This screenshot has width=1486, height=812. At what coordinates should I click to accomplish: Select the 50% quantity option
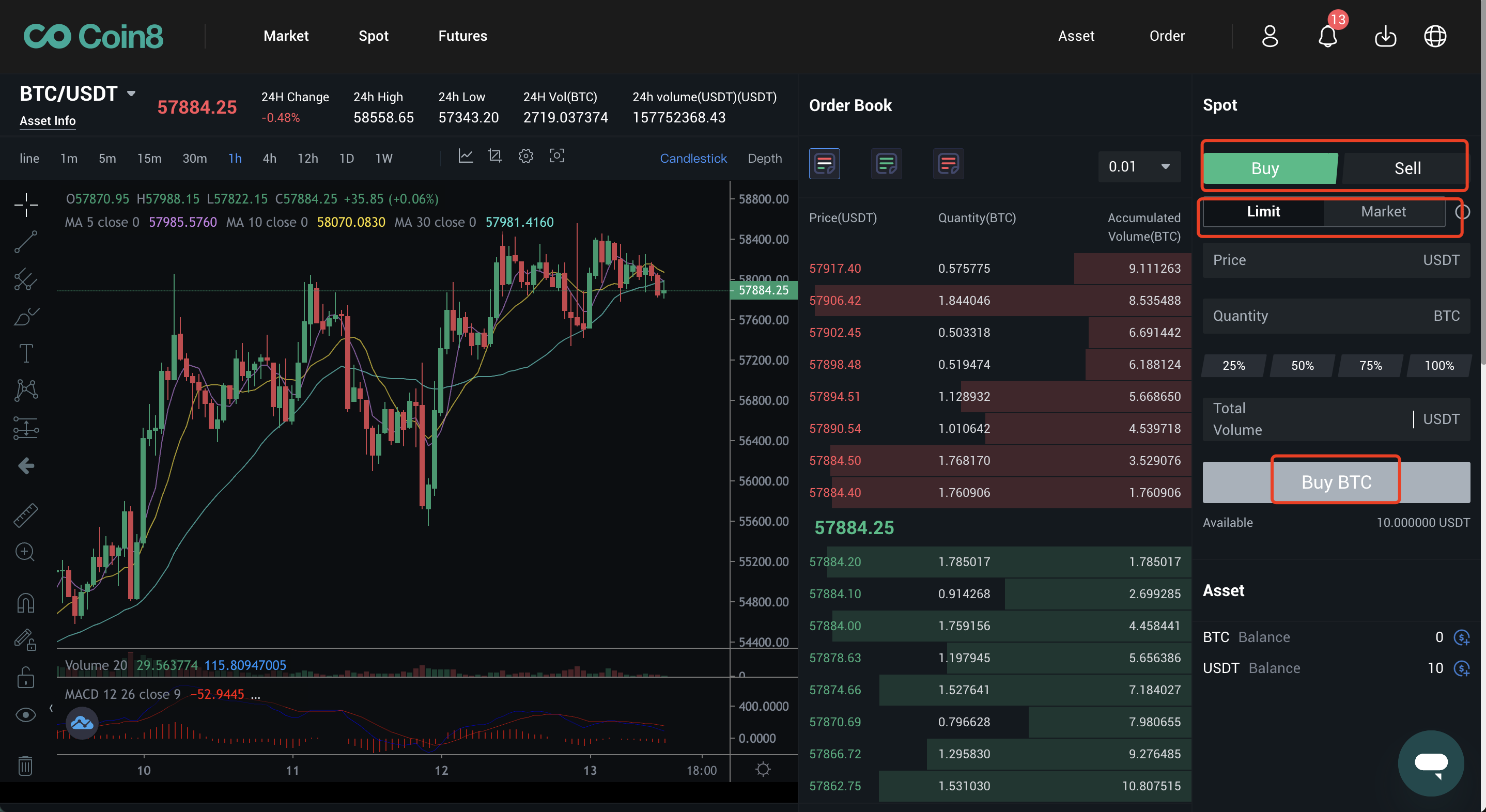(x=1302, y=366)
